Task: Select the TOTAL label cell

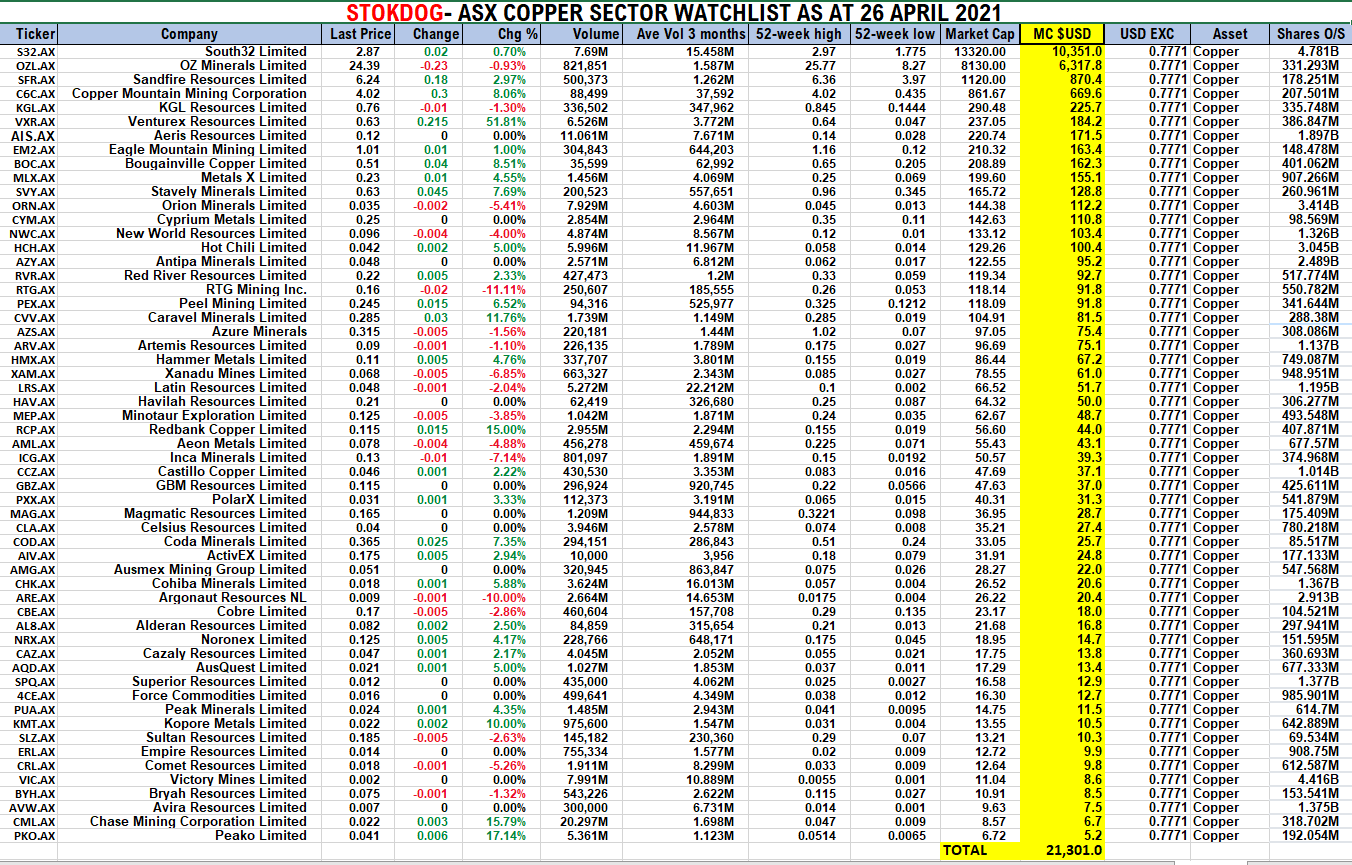Action: [x=966, y=851]
